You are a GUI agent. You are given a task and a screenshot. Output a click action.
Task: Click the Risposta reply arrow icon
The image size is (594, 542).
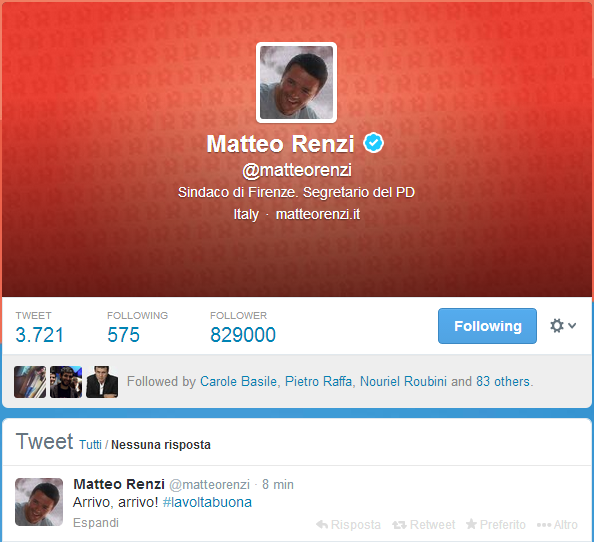[x=322, y=525]
